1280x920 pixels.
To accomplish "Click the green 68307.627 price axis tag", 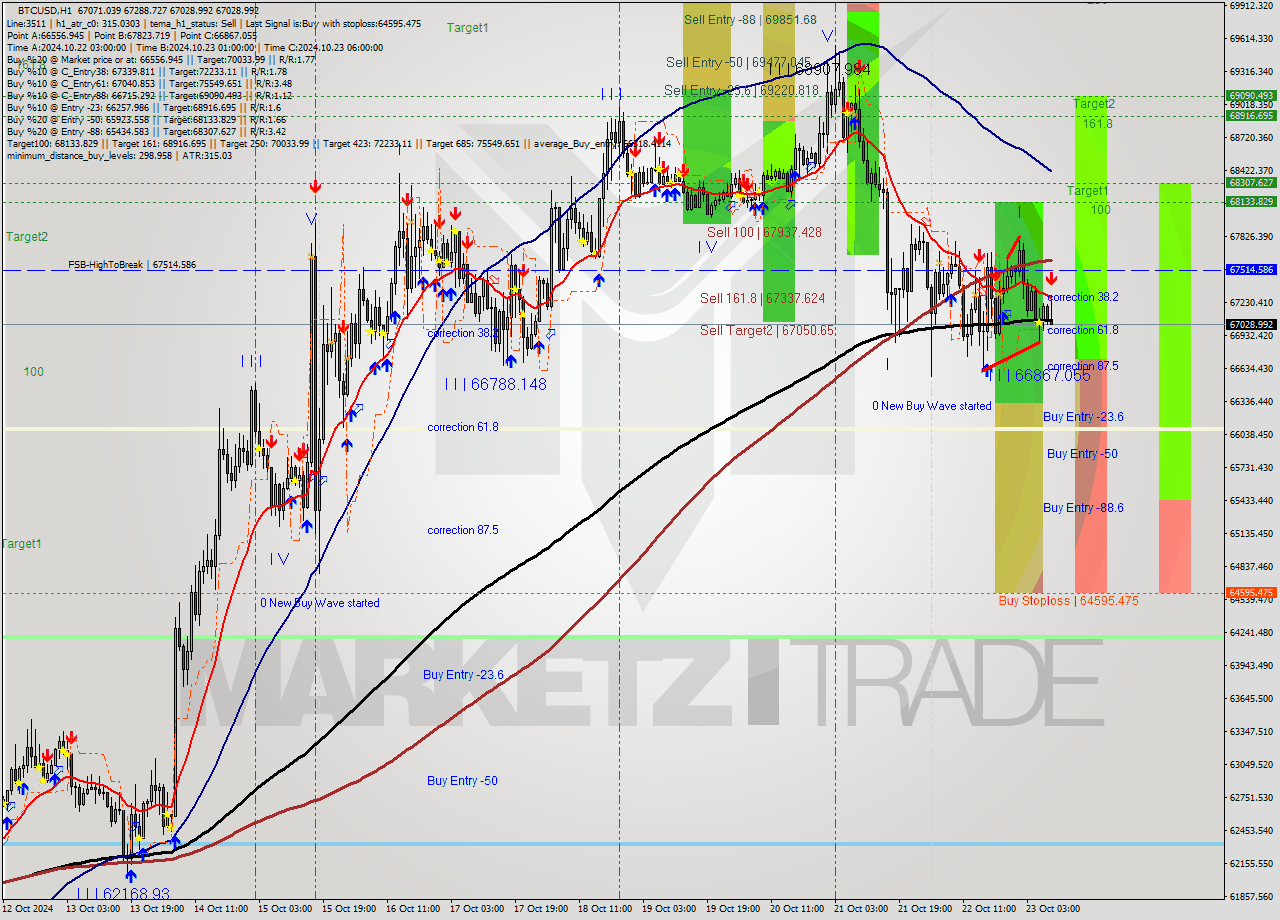I will pos(1251,183).
